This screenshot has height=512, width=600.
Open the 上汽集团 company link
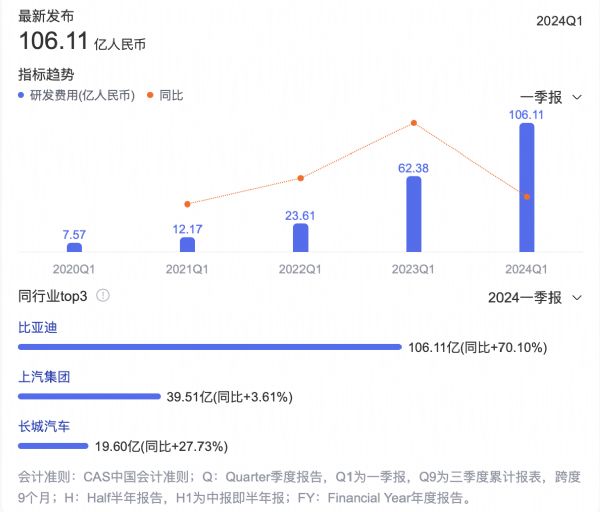[44, 377]
